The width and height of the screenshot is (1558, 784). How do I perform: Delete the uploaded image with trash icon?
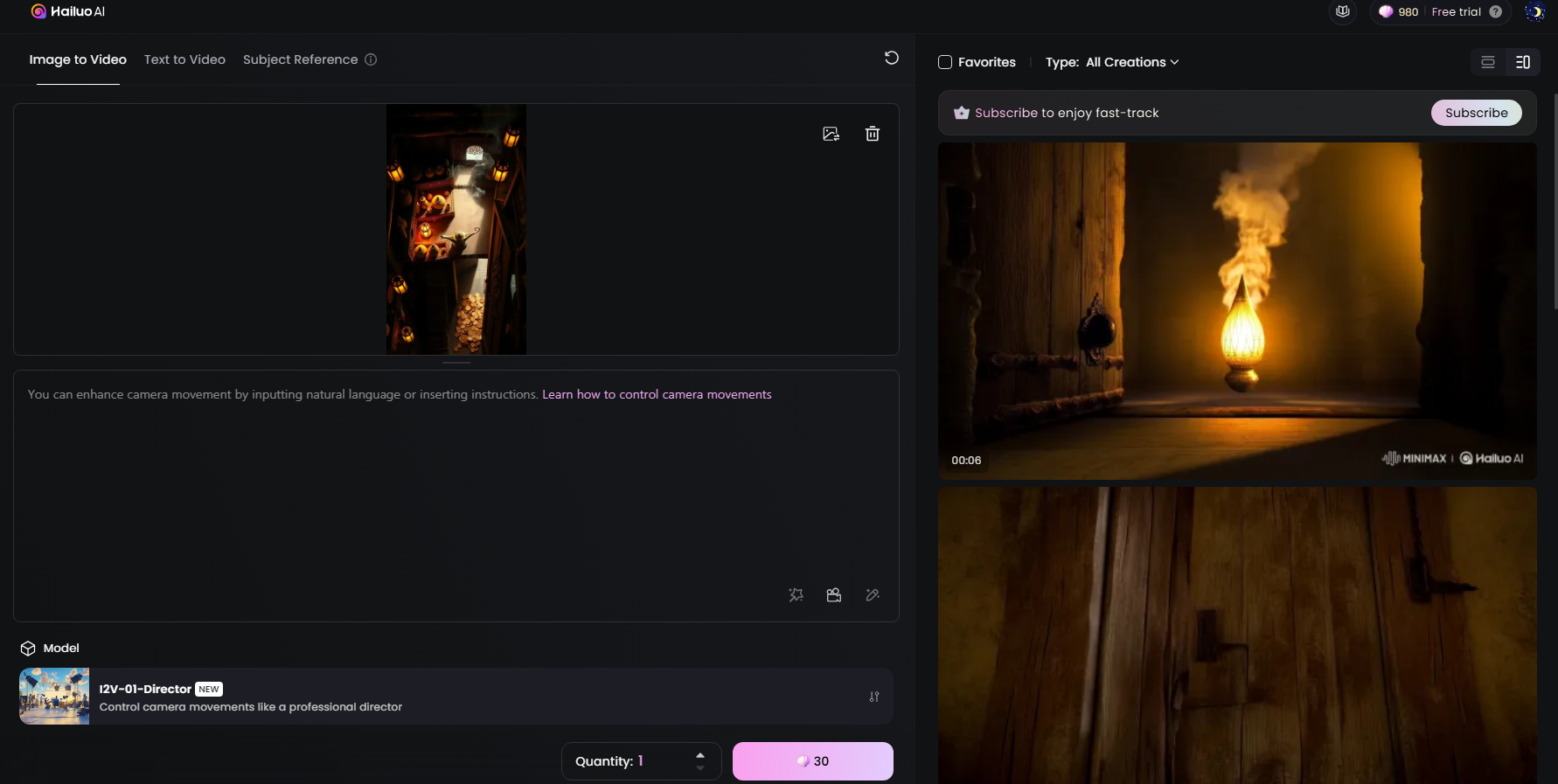click(873, 134)
